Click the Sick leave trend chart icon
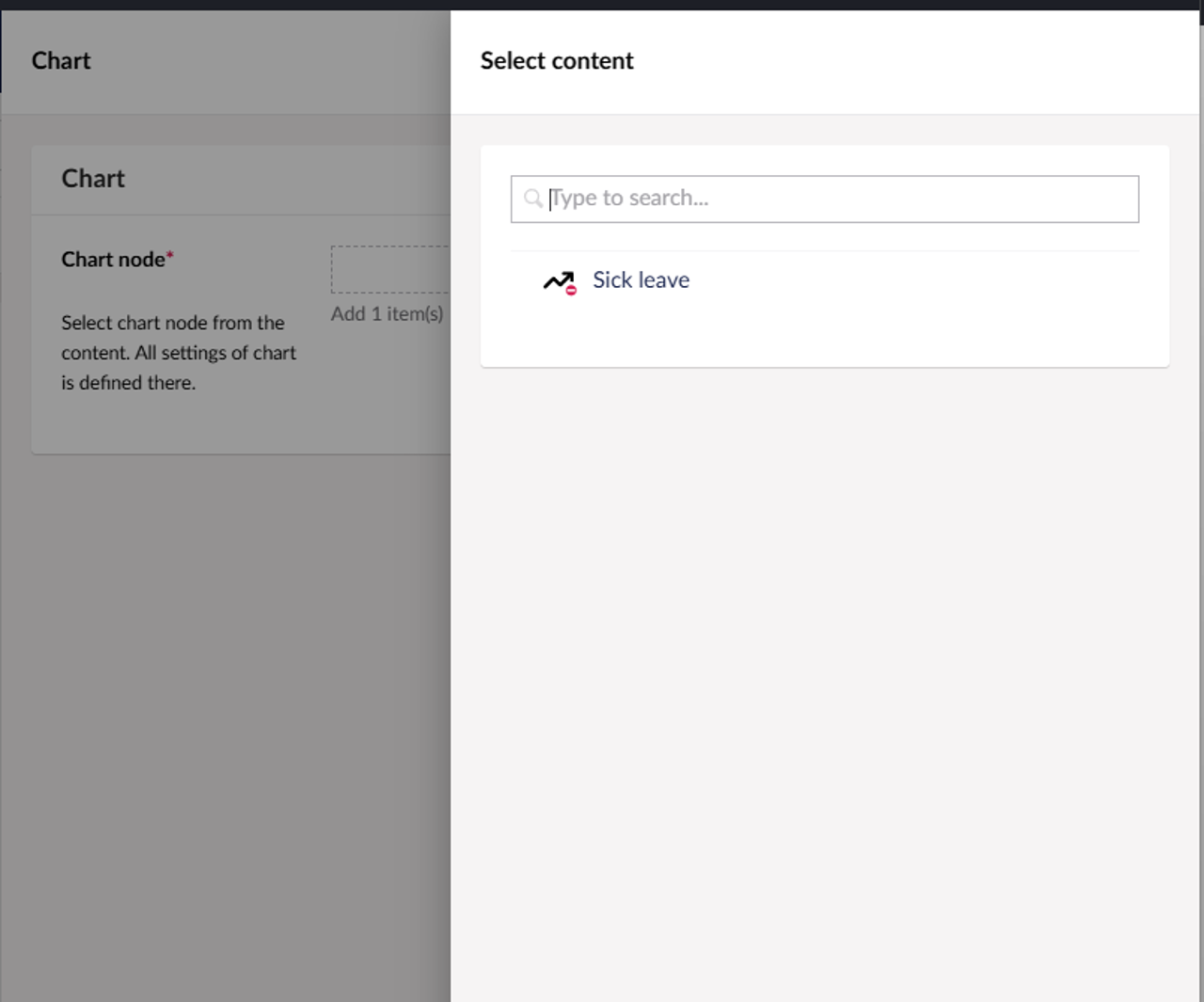 coord(557,280)
